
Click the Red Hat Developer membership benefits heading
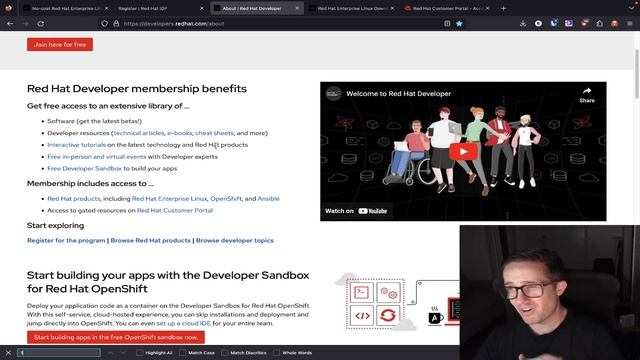click(x=137, y=89)
